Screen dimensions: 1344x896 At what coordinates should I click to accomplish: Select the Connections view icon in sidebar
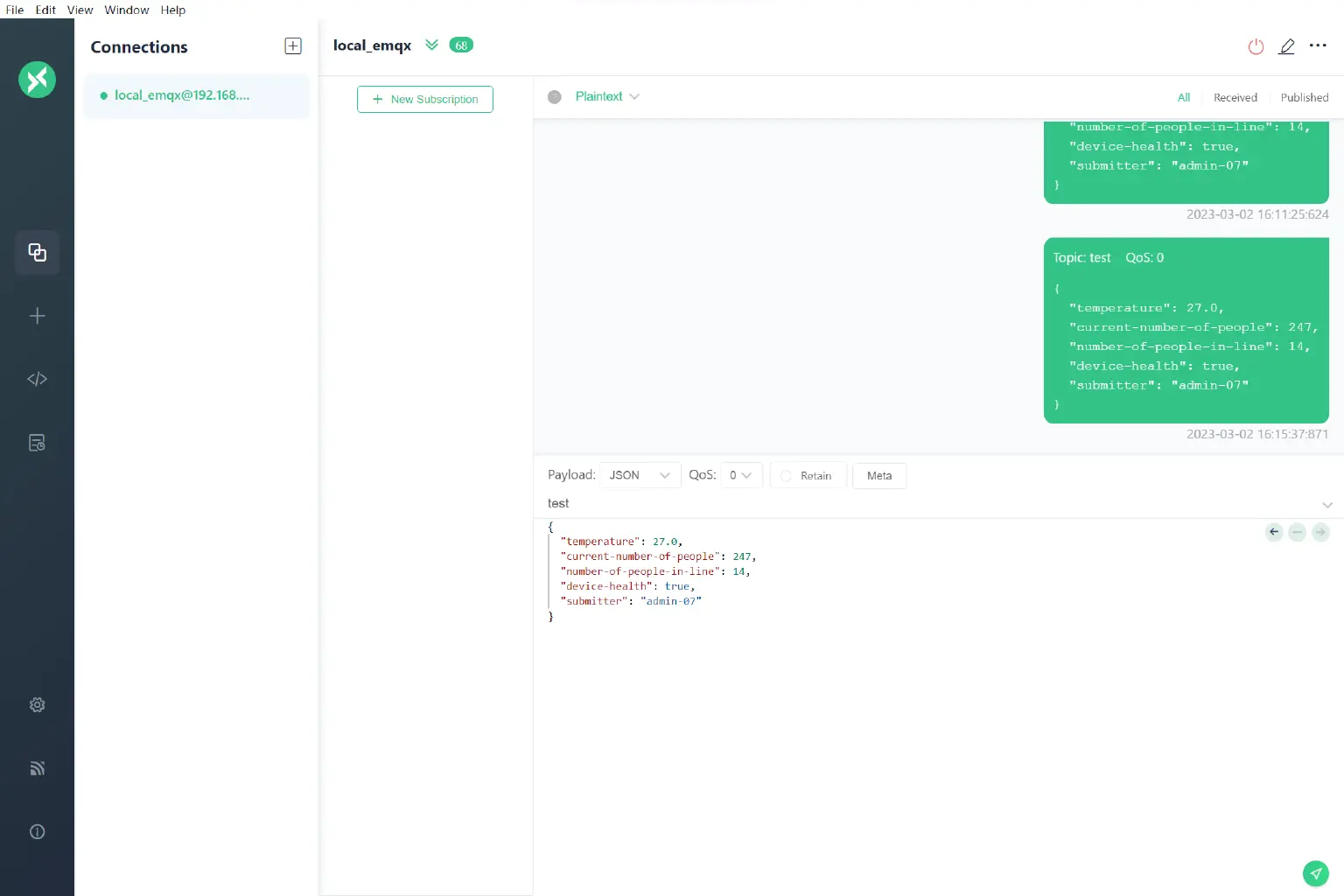pyautogui.click(x=37, y=252)
